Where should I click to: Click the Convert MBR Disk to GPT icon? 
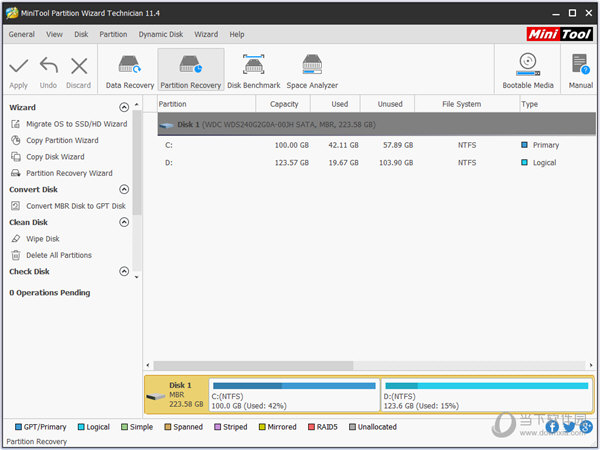(x=16, y=206)
